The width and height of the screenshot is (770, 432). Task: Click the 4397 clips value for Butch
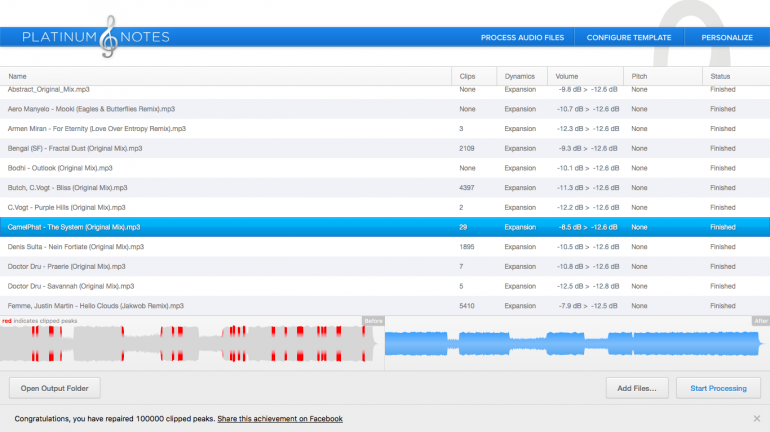point(467,188)
